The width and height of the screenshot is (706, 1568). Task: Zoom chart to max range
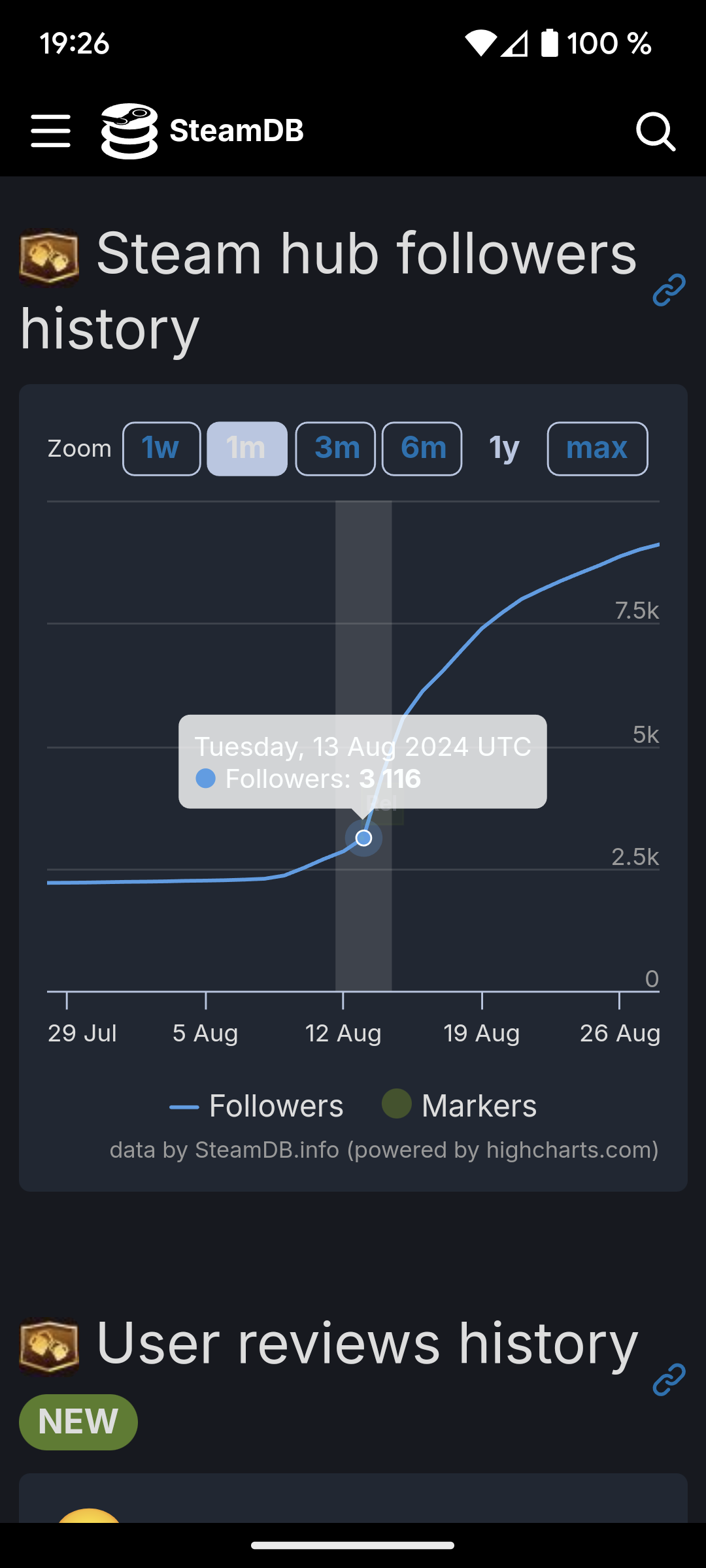click(597, 449)
